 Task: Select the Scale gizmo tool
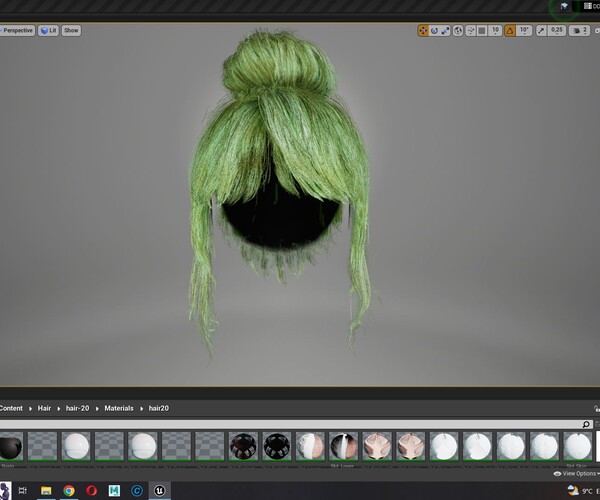point(445,30)
